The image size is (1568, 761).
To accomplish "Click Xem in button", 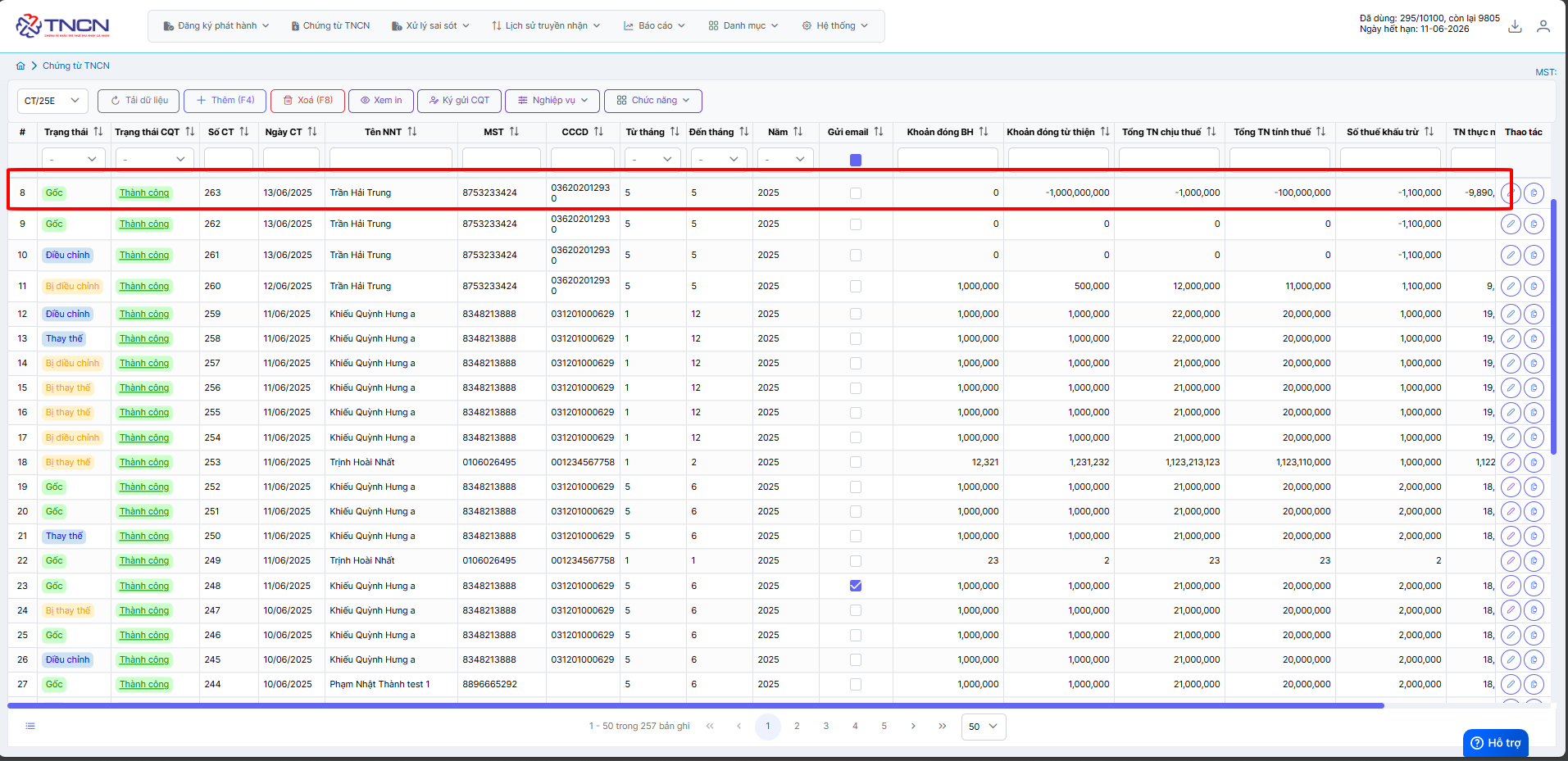I will click(381, 101).
